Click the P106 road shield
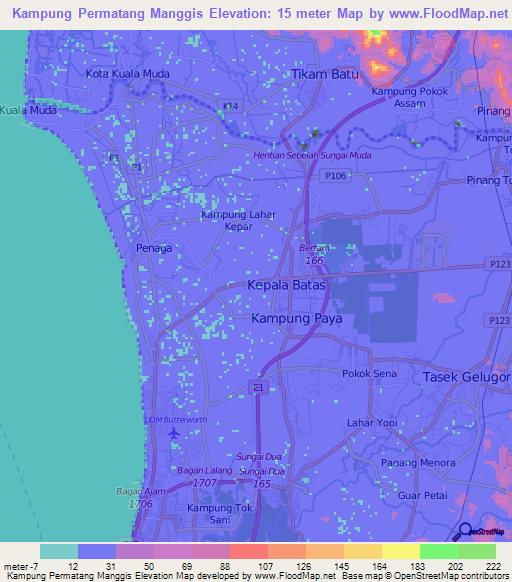Viewport: 512px width, 582px height. (x=335, y=176)
